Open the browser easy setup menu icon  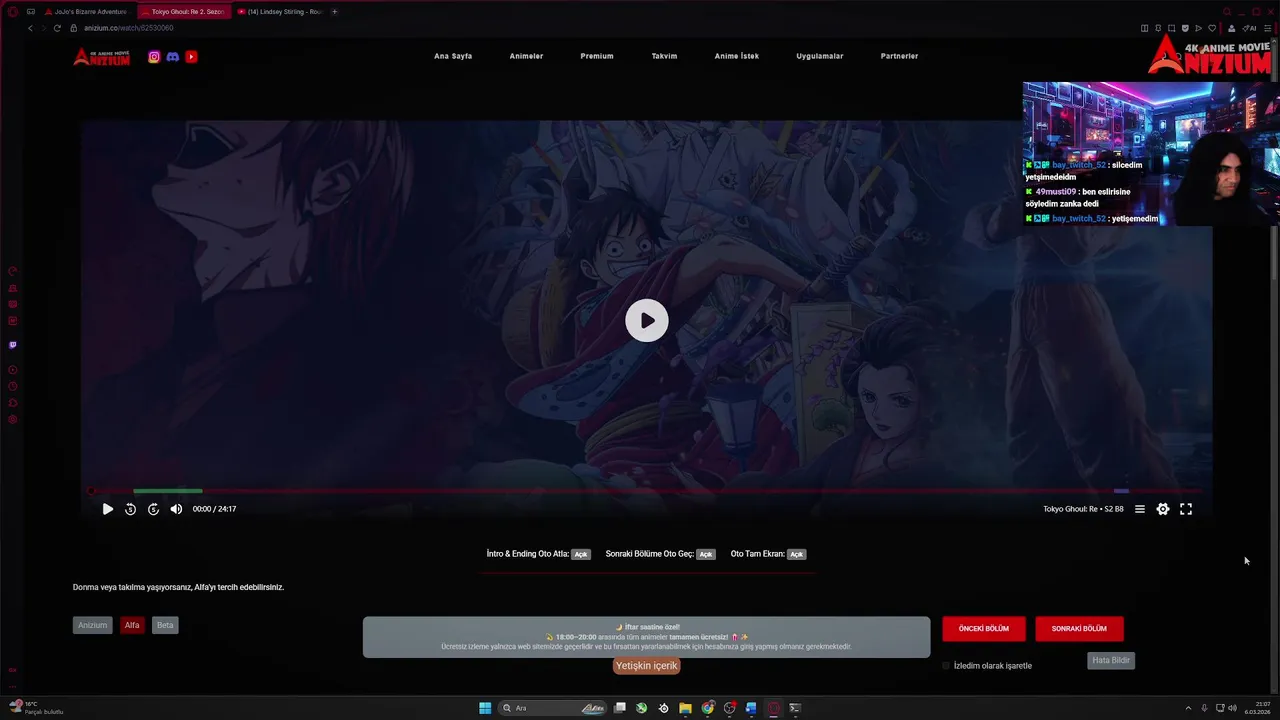[1268, 28]
